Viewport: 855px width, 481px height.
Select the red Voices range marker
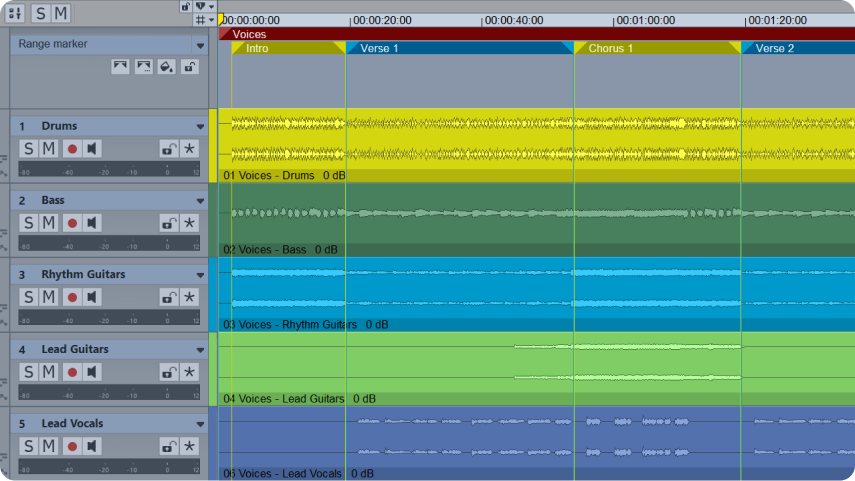537,34
